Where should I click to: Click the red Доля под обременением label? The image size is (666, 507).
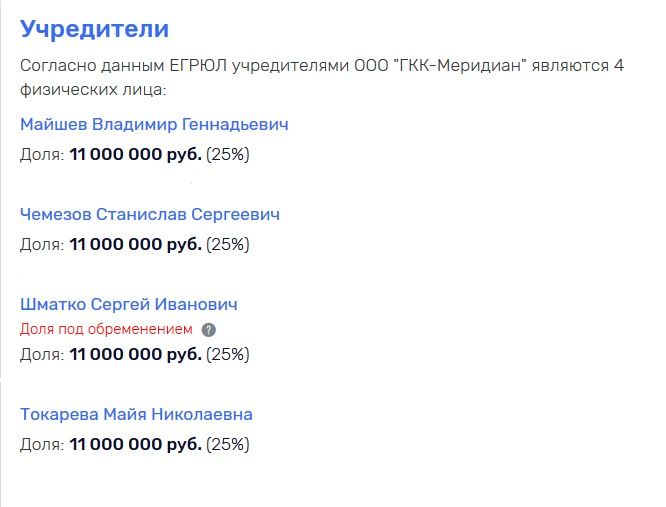point(106,329)
